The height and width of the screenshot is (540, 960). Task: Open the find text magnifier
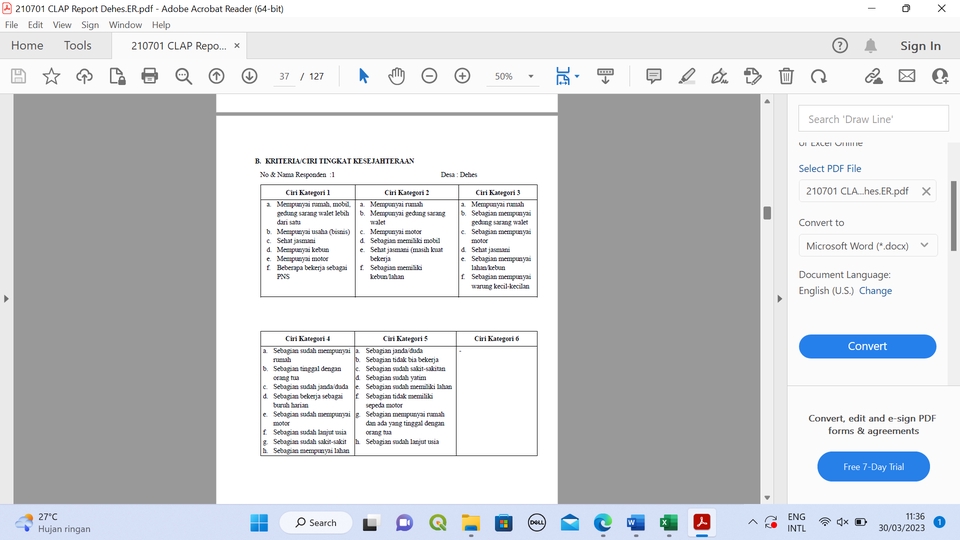pyautogui.click(x=183, y=76)
